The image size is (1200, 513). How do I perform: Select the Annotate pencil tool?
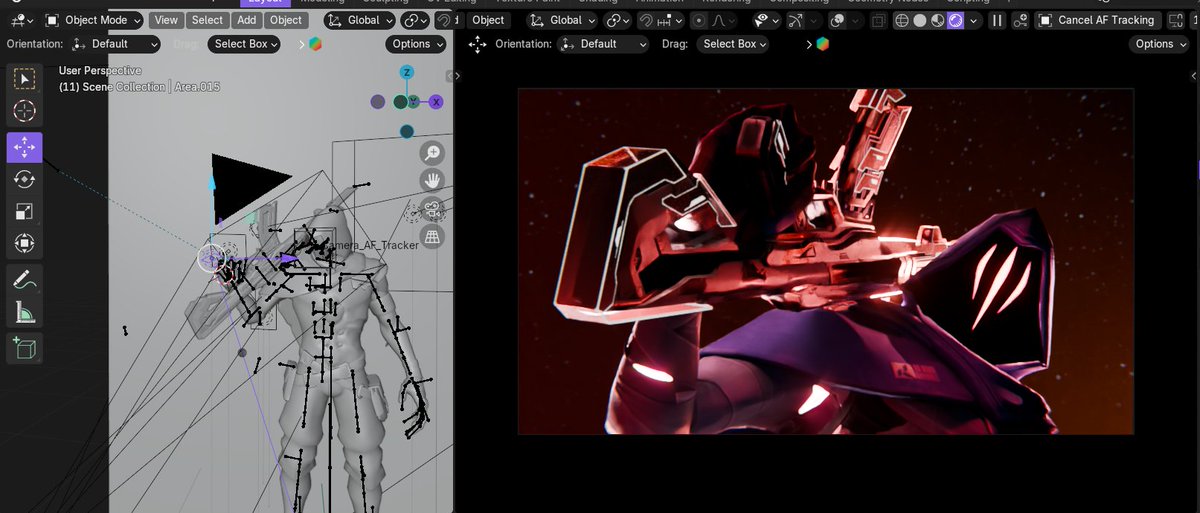click(x=24, y=281)
